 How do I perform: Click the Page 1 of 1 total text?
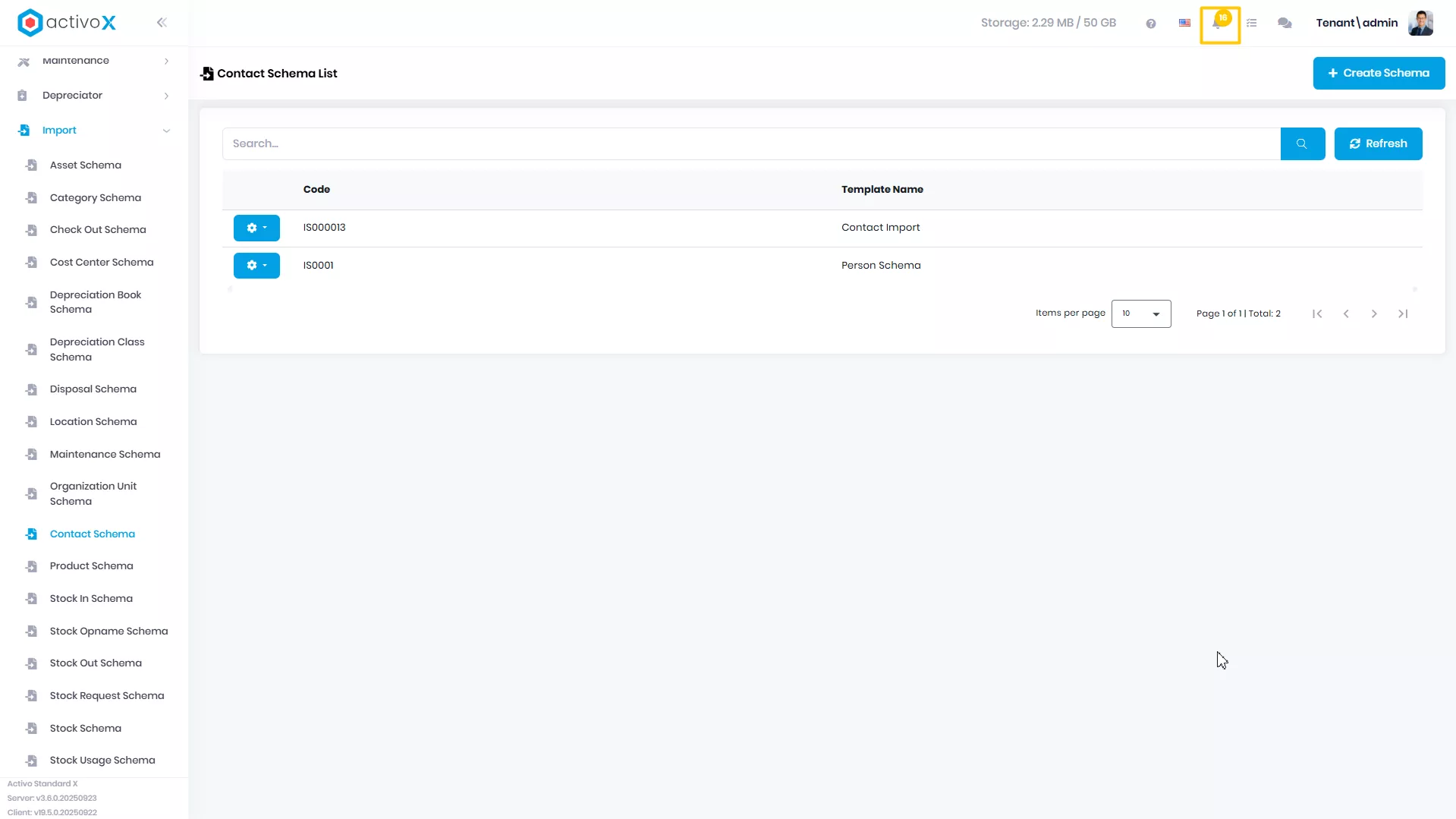(x=1238, y=313)
